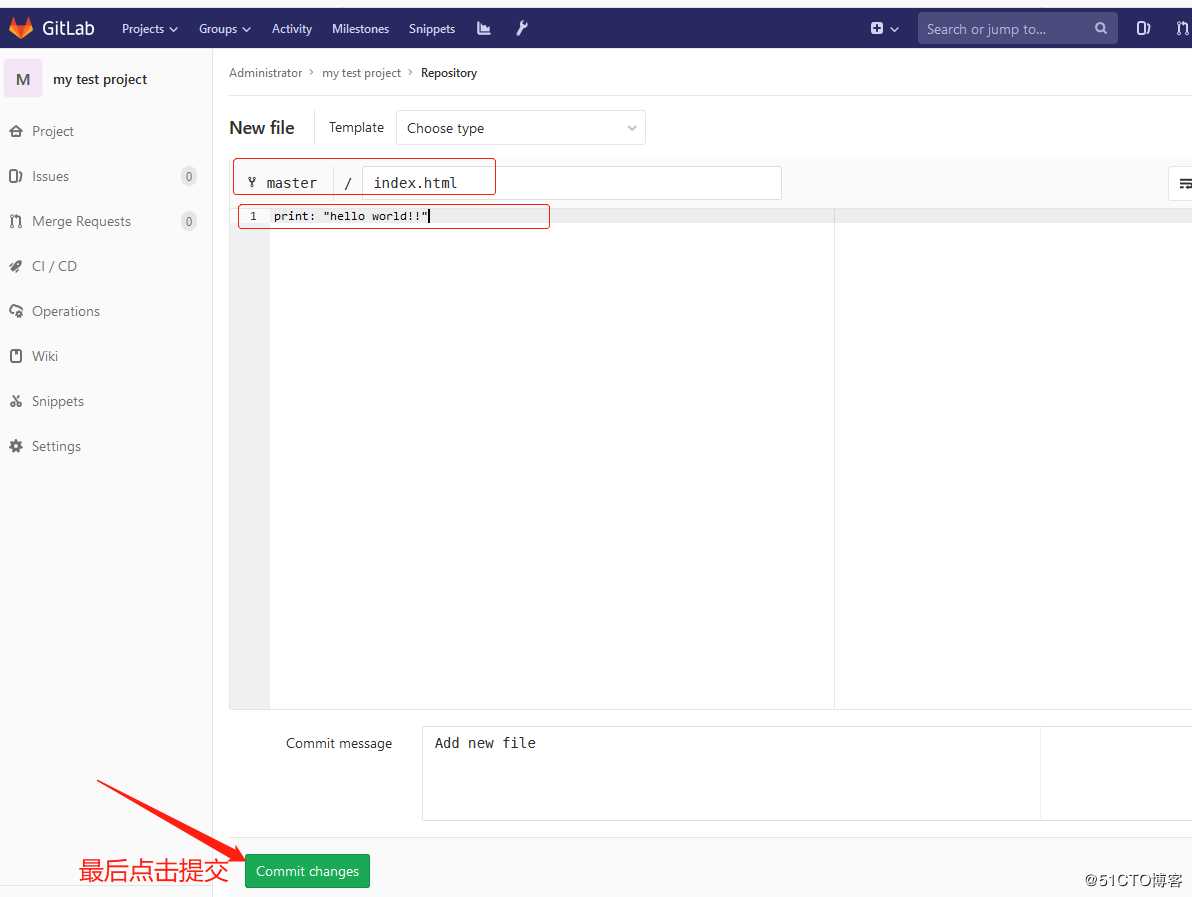Click the master branch label
The height and width of the screenshot is (897, 1192).
coord(292,183)
